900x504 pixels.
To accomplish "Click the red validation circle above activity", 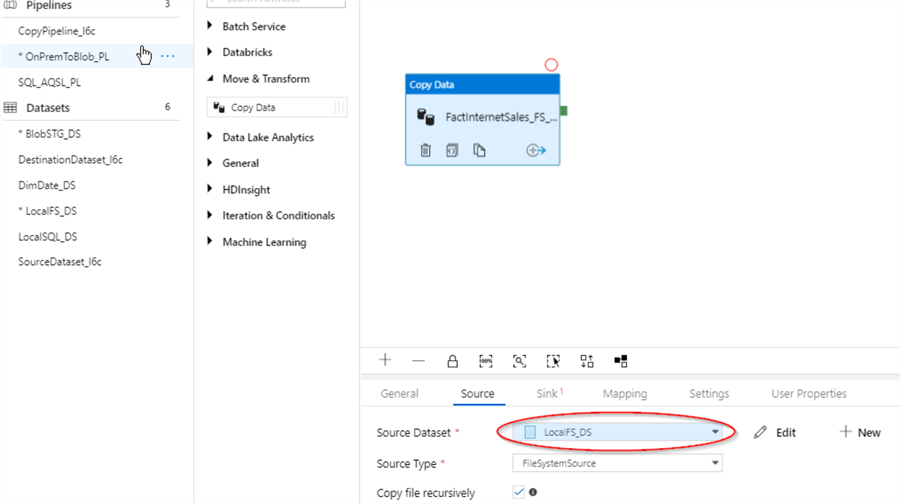I will (551, 65).
